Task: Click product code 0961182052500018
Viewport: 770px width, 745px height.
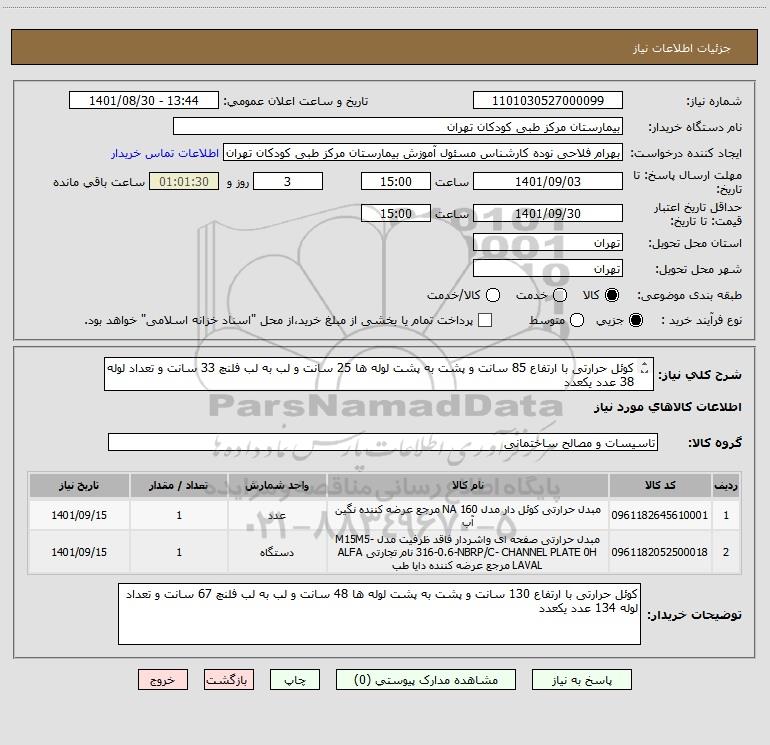Action: pos(660,552)
